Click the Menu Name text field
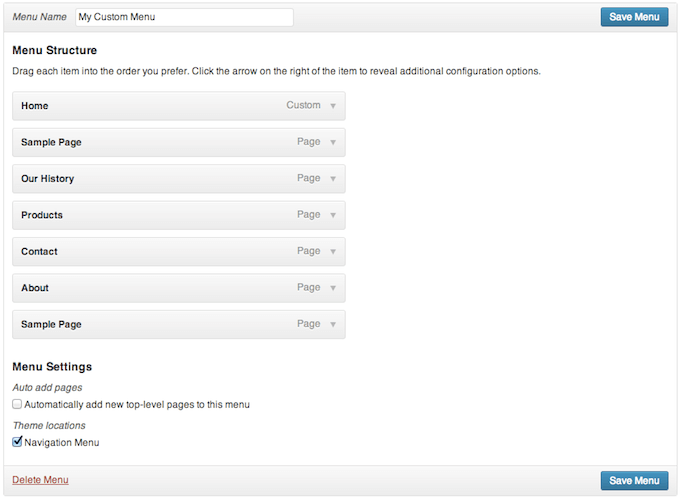This screenshot has width=680, height=501. 184,17
